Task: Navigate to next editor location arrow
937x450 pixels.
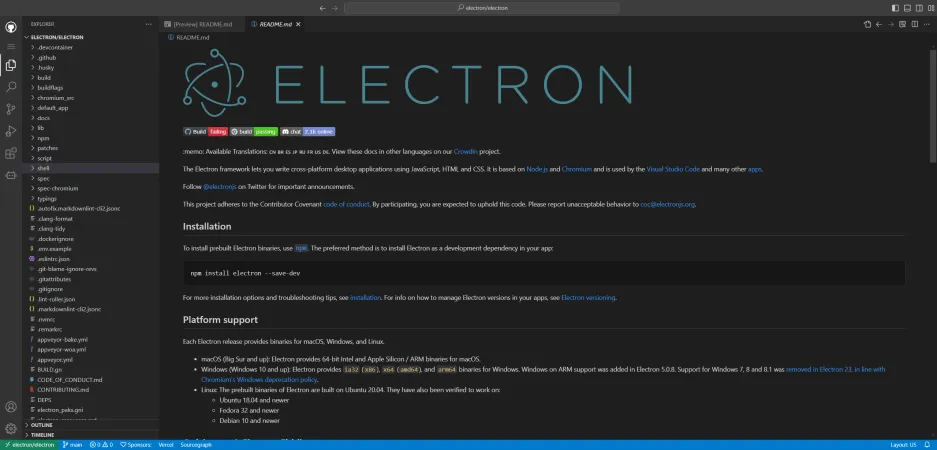Action: tap(891, 25)
